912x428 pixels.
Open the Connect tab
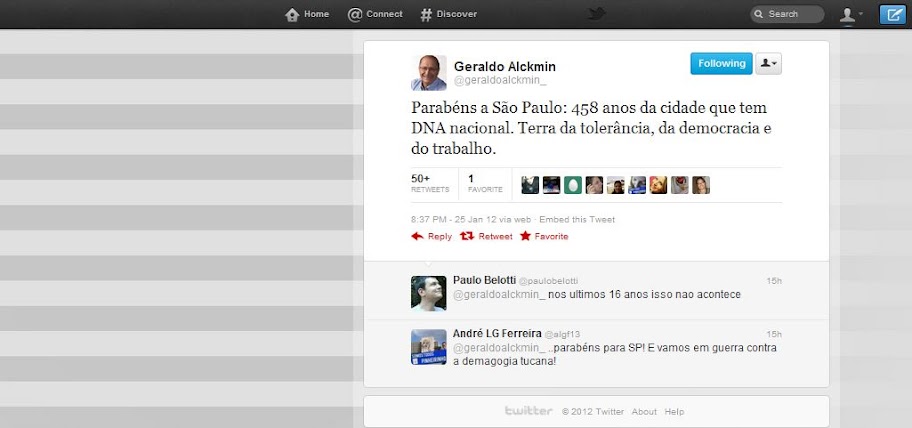pyautogui.click(x=375, y=14)
